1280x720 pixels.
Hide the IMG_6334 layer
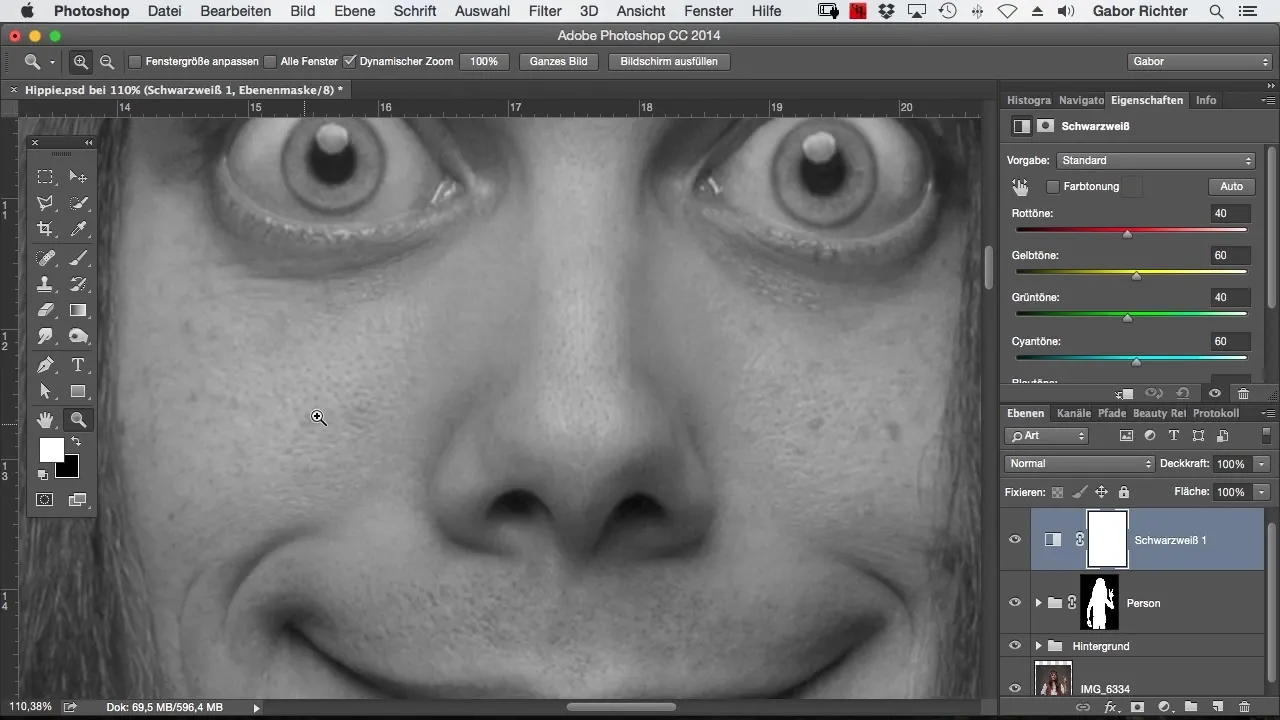point(1015,688)
